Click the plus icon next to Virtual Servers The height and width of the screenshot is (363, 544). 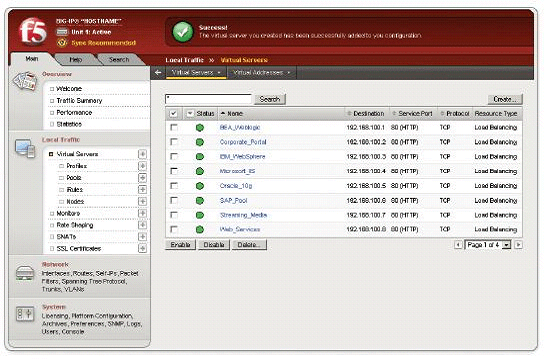click(142, 154)
